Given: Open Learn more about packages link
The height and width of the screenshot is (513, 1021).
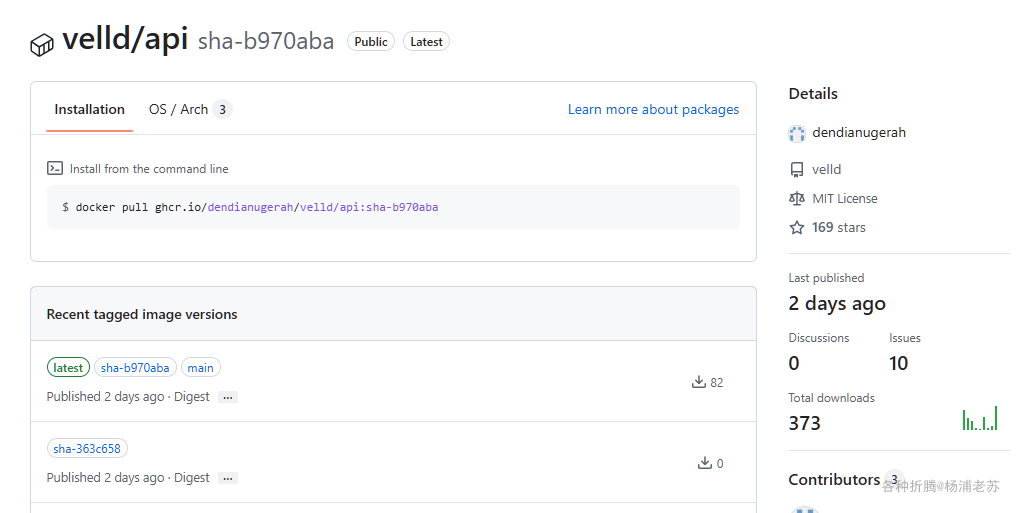Looking at the screenshot, I should tap(653, 110).
